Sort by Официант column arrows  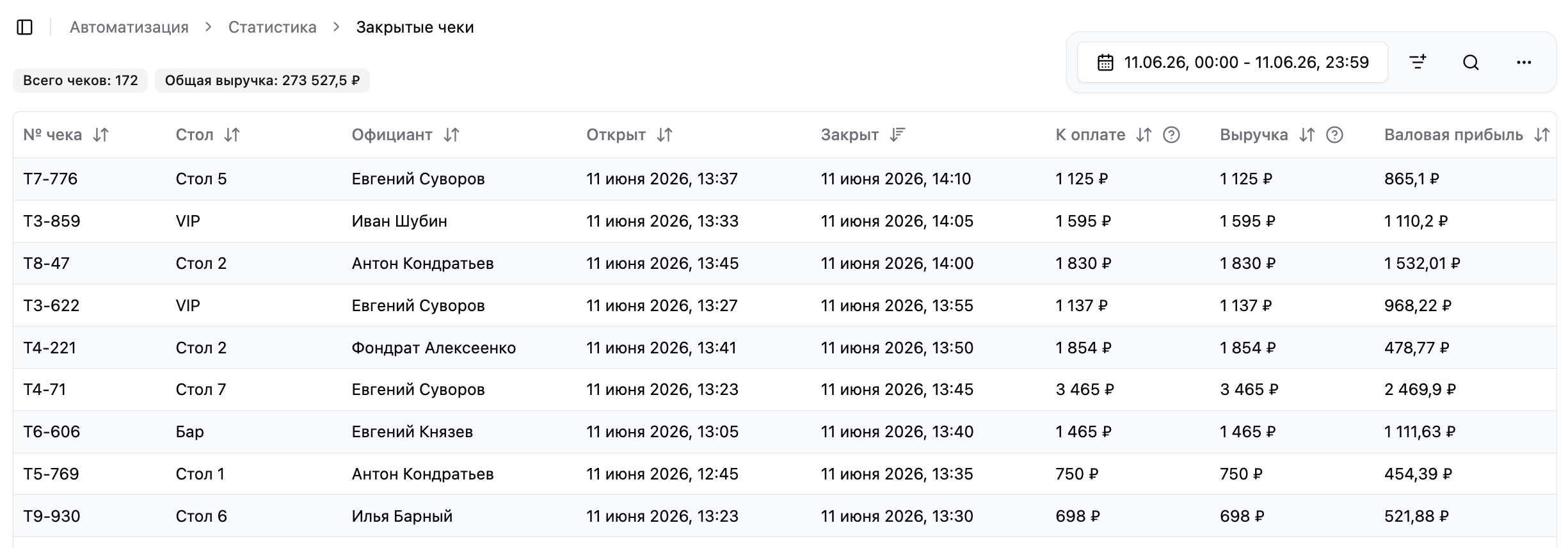pyautogui.click(x=451, y=134)
